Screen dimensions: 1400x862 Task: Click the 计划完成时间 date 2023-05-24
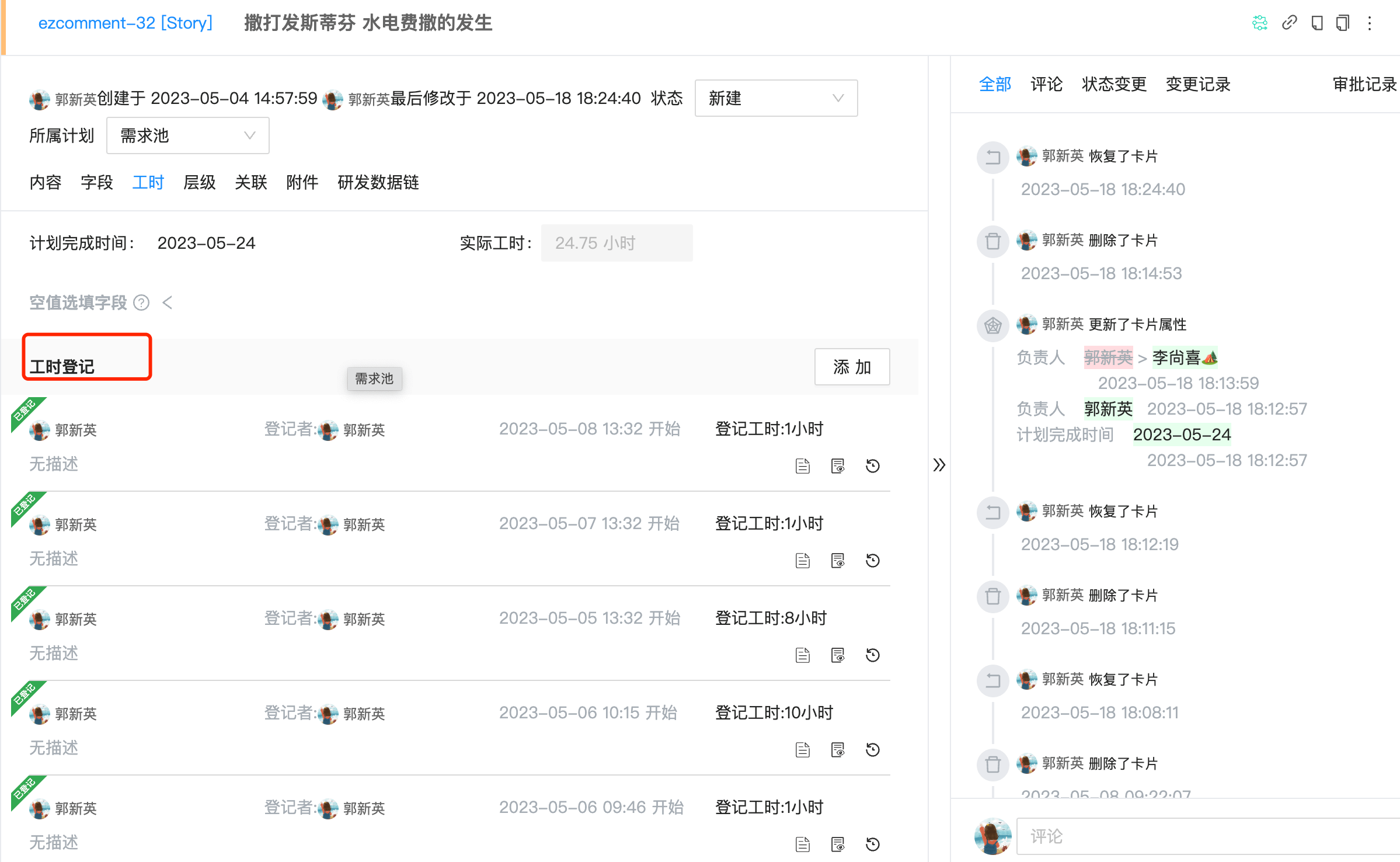[206, 243]
